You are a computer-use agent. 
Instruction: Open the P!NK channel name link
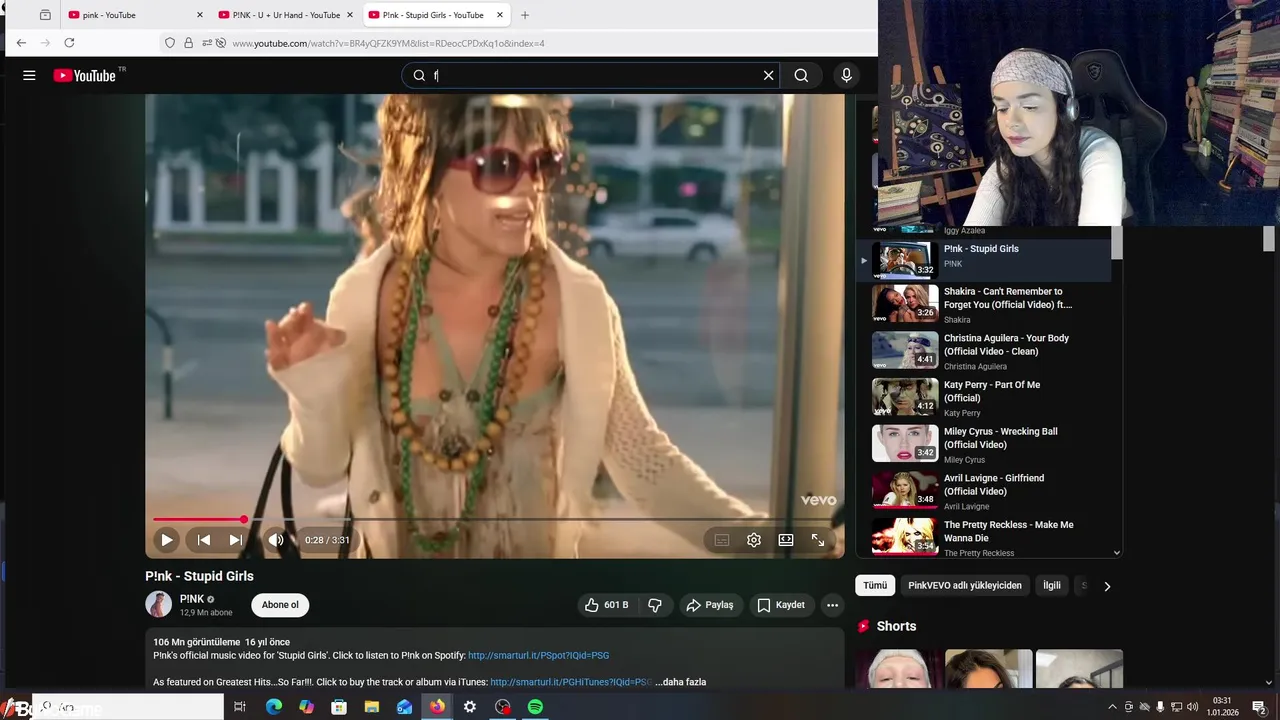click(192, 599)
